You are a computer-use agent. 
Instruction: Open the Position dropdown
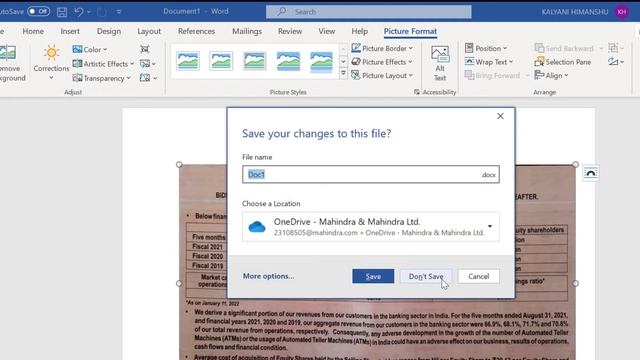(486, 48)
